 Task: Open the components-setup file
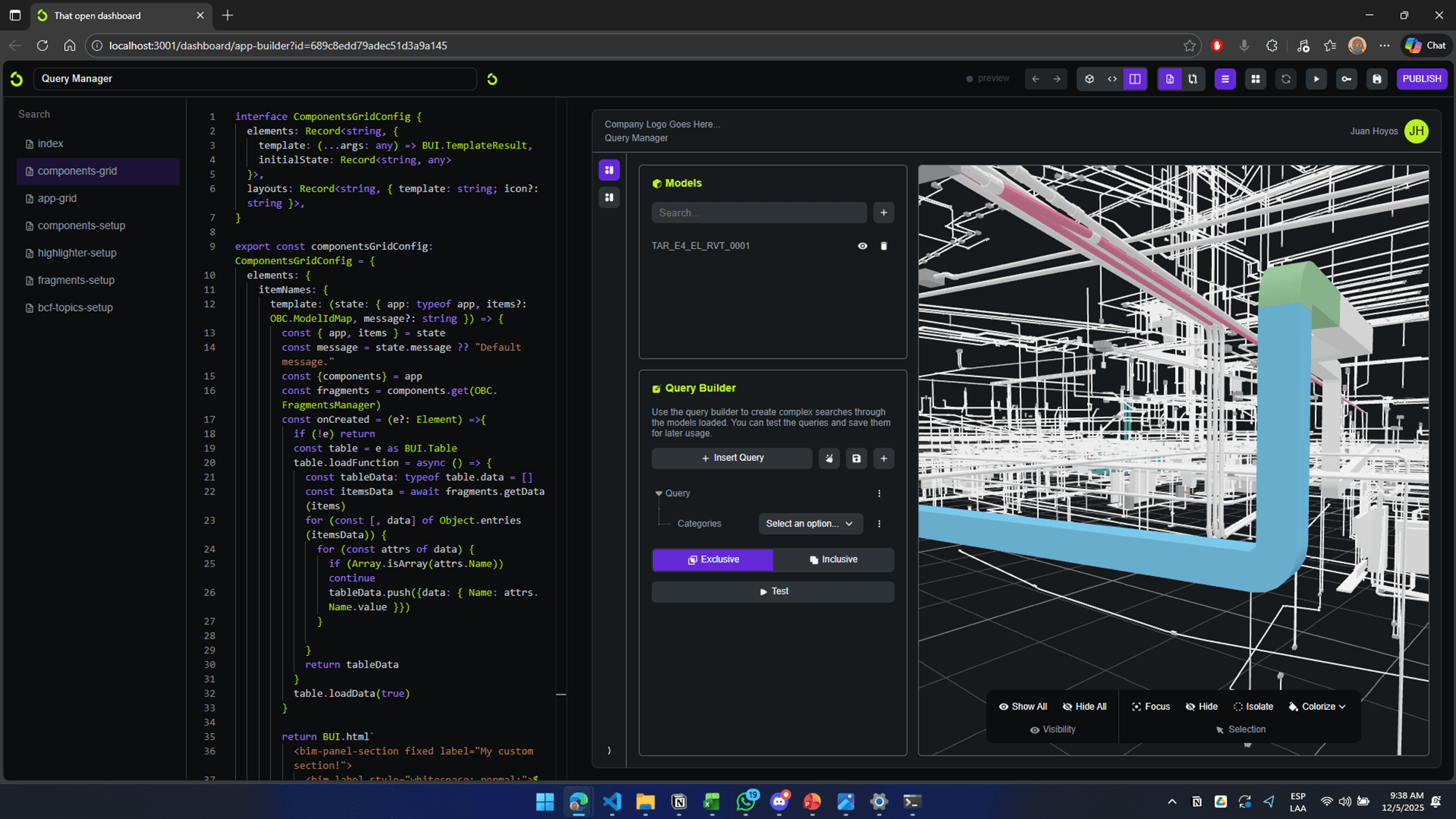coord(81,226)
